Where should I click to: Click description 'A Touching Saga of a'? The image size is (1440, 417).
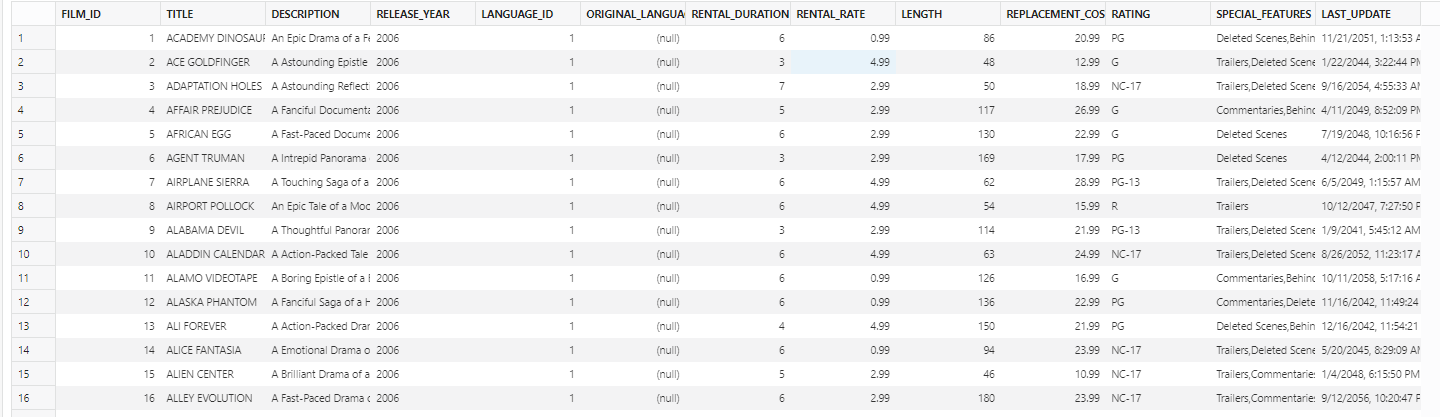click(317, 182)
